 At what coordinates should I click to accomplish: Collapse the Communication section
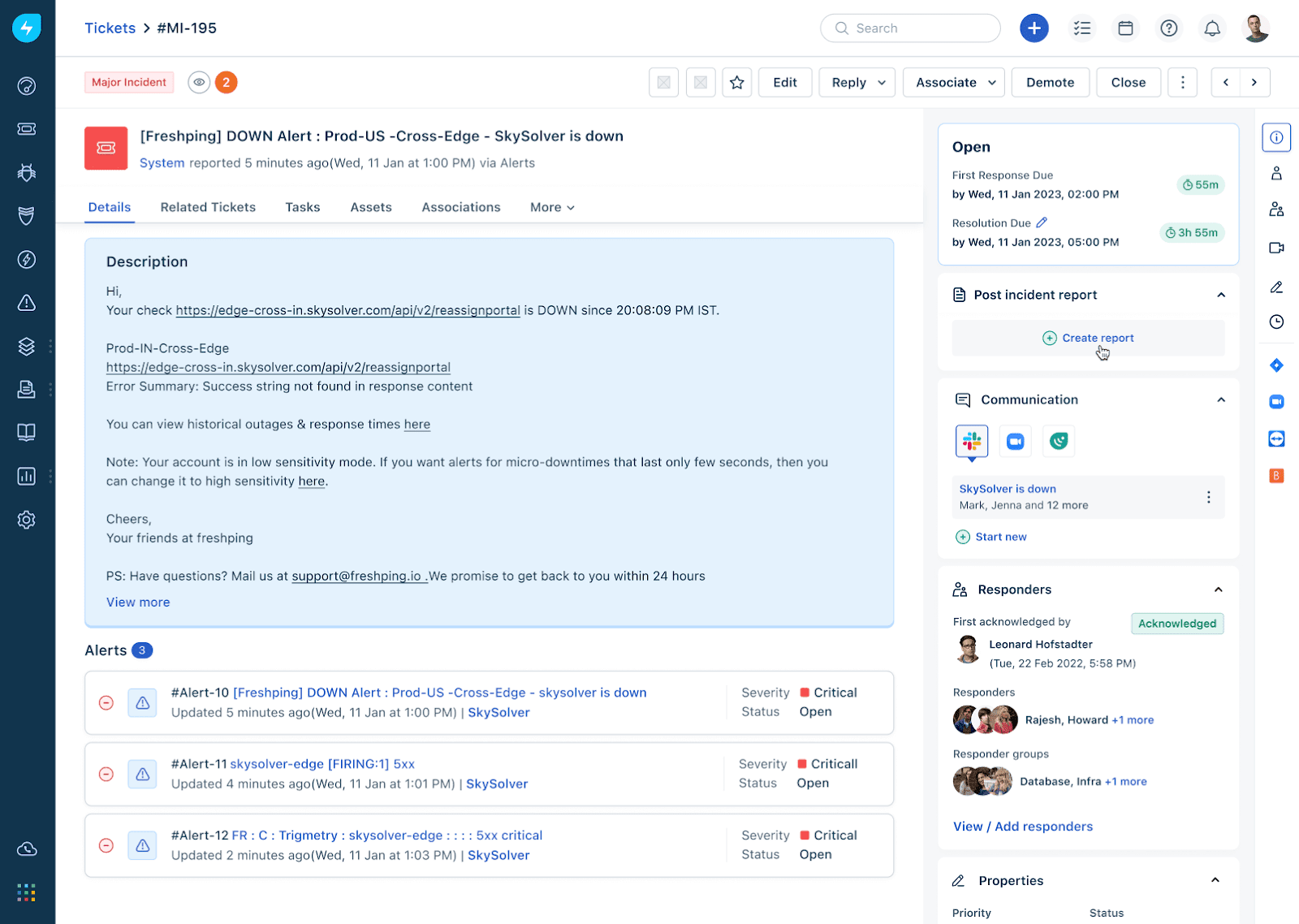coord(1221,399)
